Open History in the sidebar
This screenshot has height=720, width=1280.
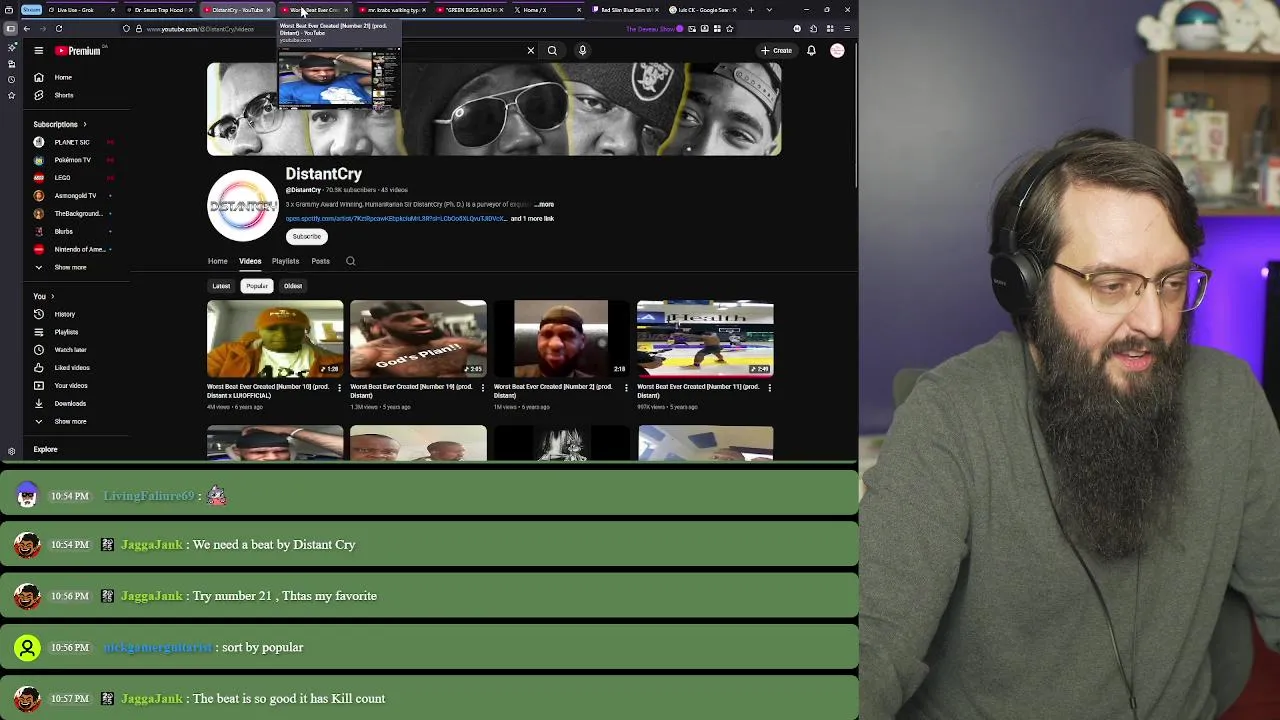pyautogui.click(x=64, y=314)
